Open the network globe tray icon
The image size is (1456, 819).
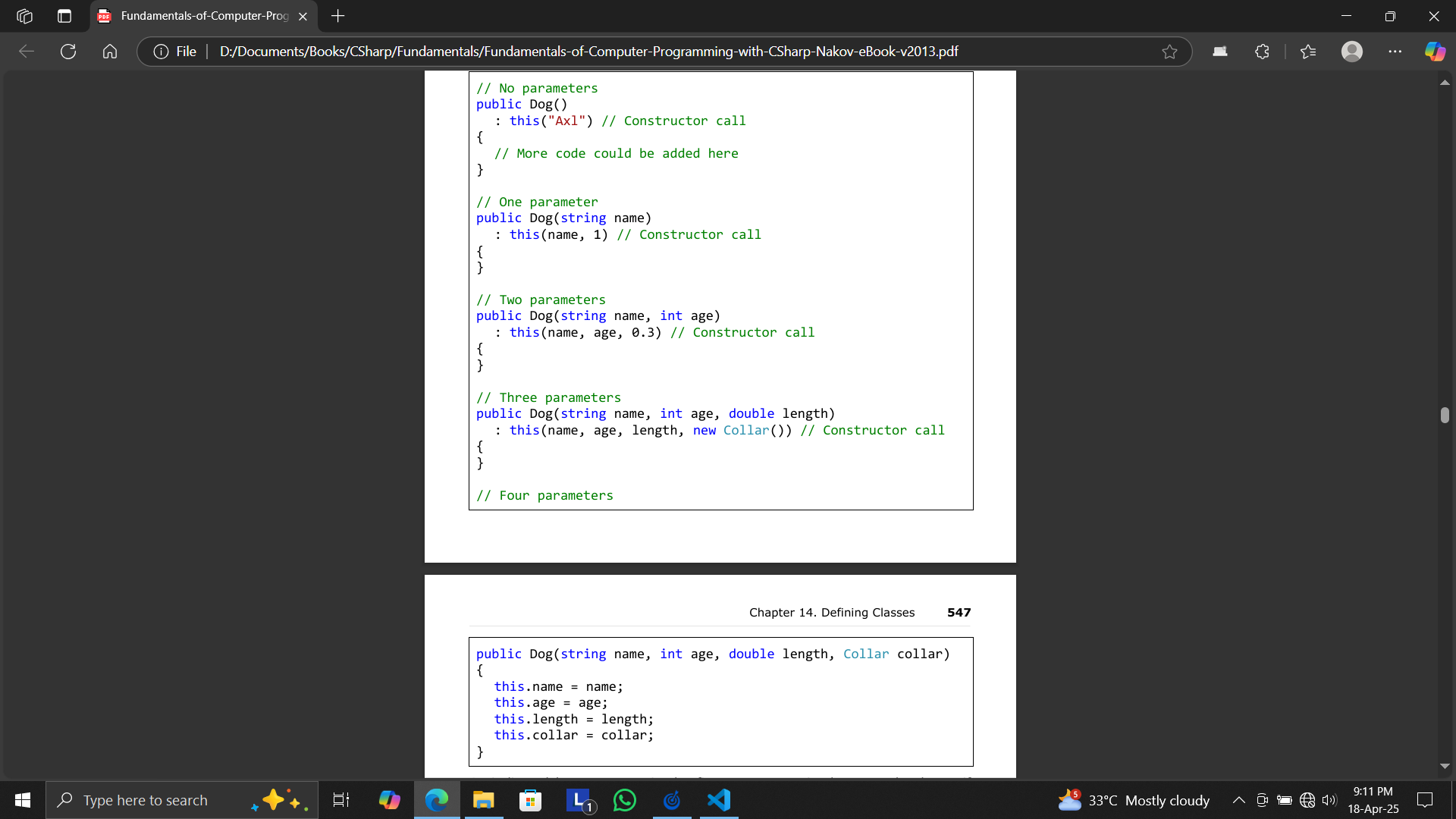[x=1307, y=800]
